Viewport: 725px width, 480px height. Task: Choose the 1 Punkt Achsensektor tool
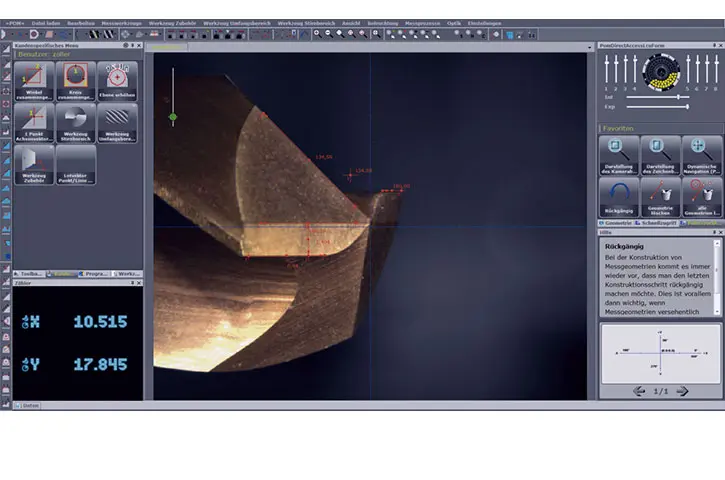click(x=33, y=122)
